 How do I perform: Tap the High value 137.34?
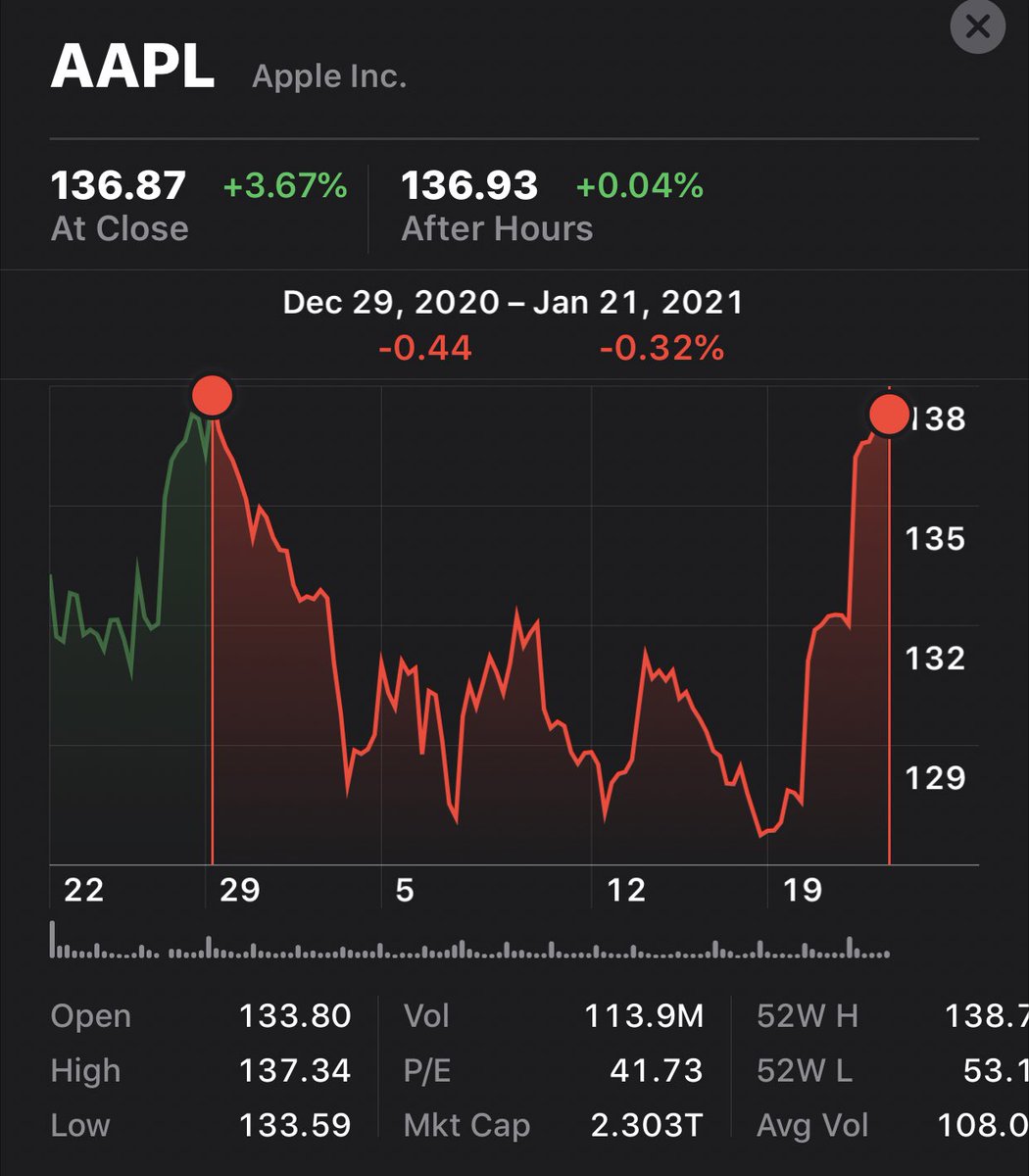pos(295,1071)
